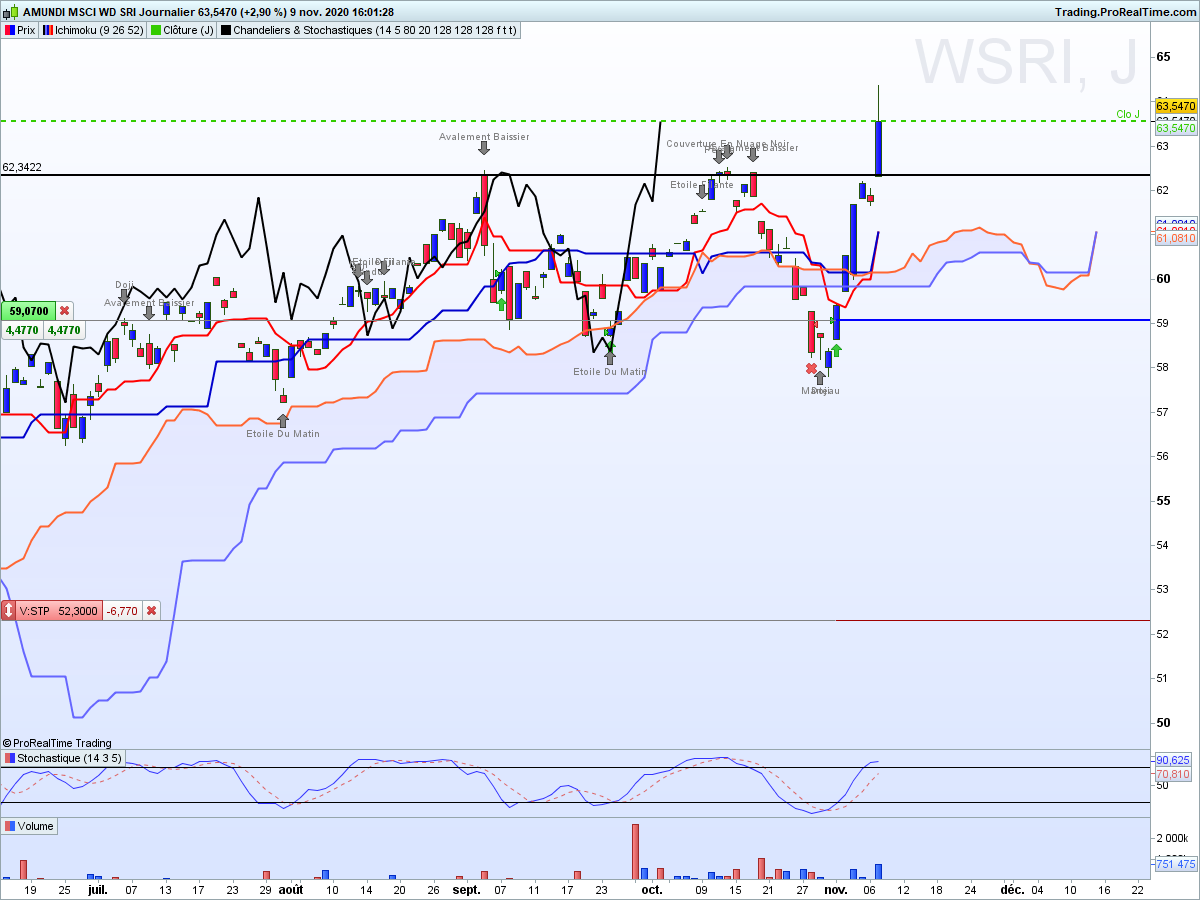Click the 61,0810 price axis tag
The height and width of the screenshot is (900, 1200).
tap(1176, 239)
